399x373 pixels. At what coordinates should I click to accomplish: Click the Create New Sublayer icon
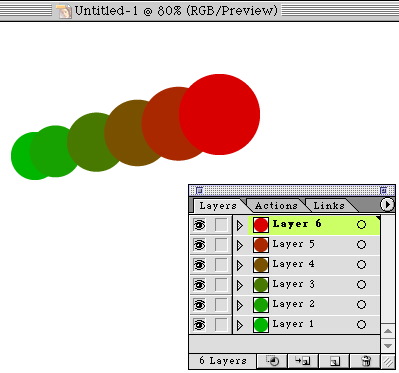point(303,361)
